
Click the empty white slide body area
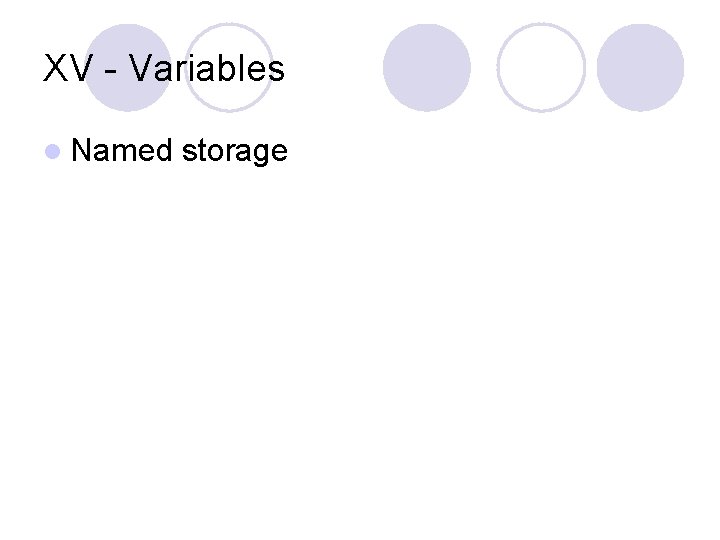[x=360, y=350]
